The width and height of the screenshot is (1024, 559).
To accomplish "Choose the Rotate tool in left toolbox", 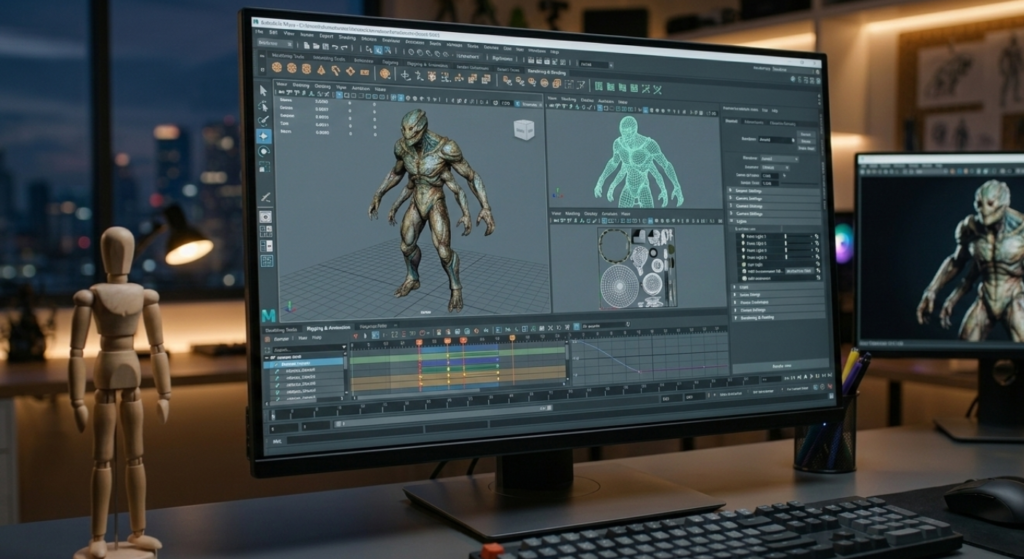I will point(264,151).
